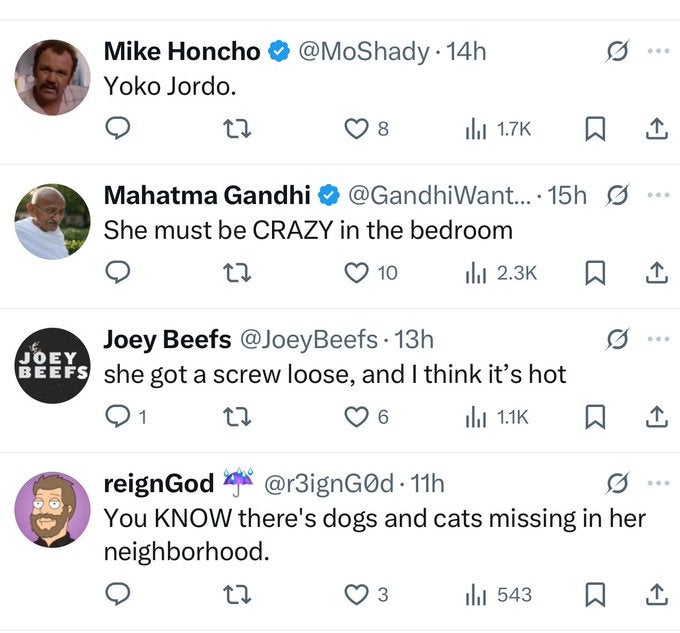Expand more options for reignGod's tweet
Image resolution: width=680 pixels, height=633 pixels.
coord(656,485)
